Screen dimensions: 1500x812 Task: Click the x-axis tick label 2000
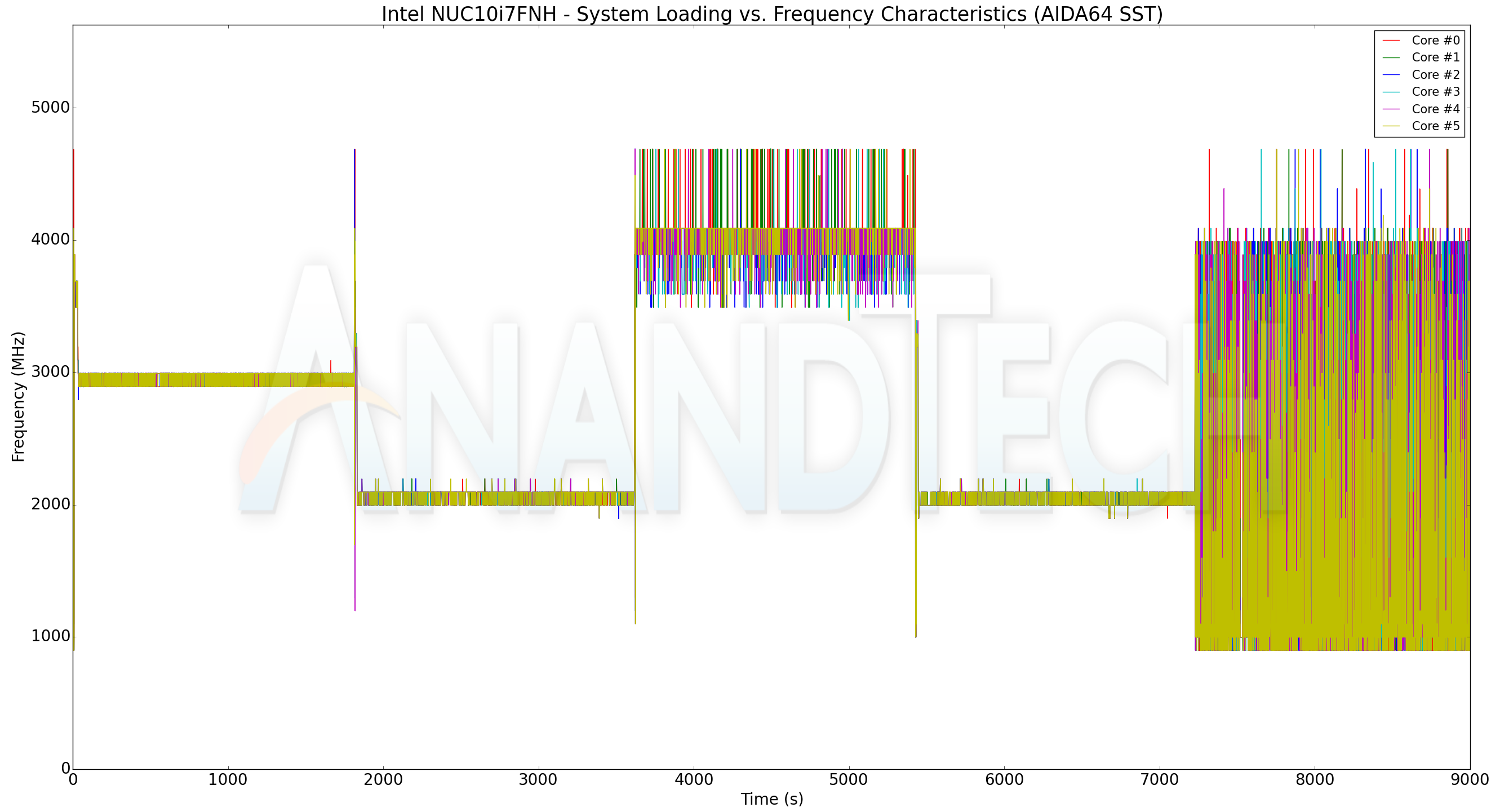pyautogui.click(x=383, y=779)
